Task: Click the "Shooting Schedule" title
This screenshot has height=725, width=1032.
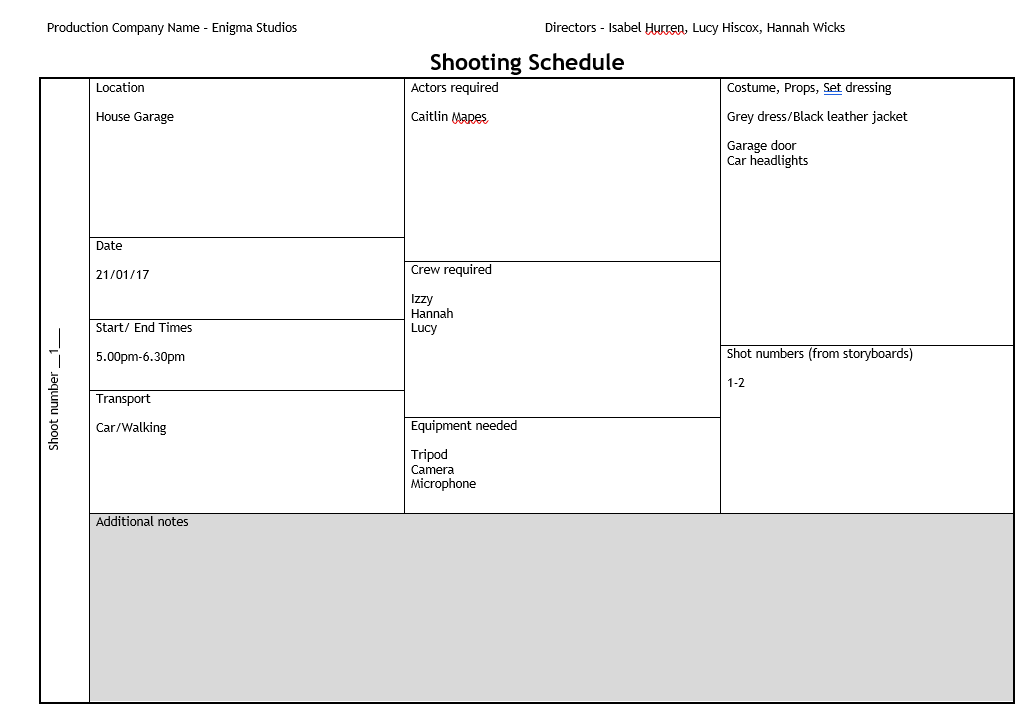Action: pyautogui.click(x=527, y=62)
